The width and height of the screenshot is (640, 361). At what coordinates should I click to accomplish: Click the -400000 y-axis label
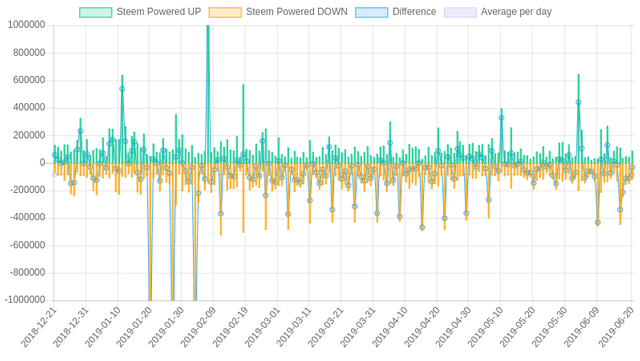(x=27, y=218)
